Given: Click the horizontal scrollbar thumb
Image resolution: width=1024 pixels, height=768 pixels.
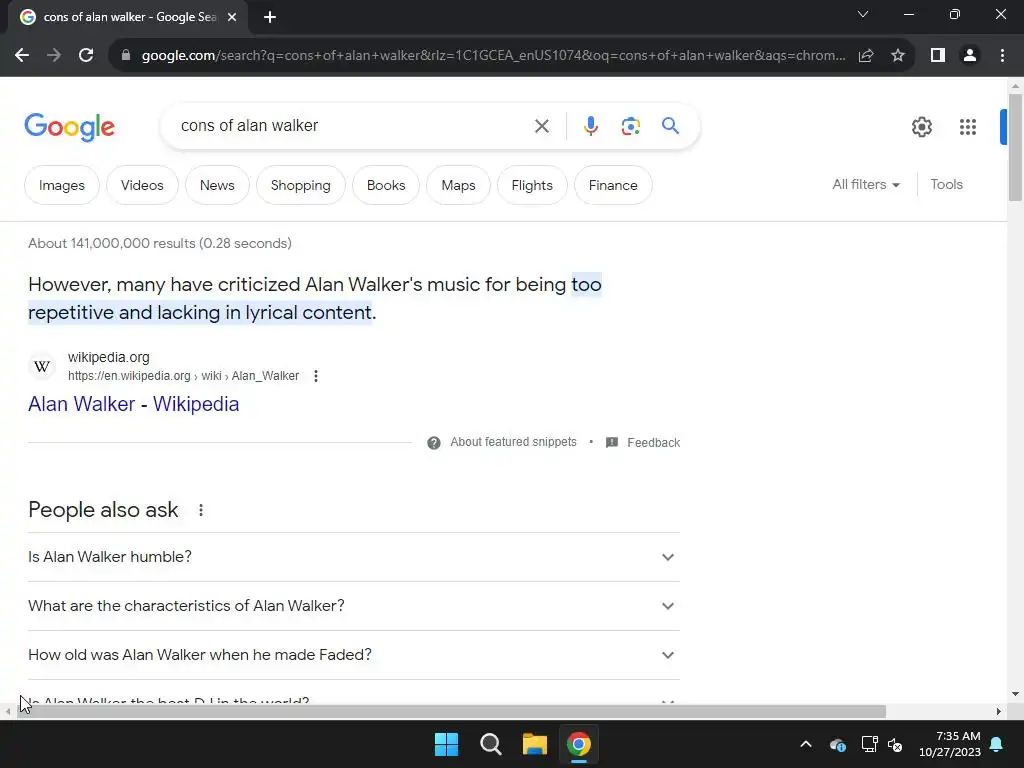Looking at the screenshot, I should 451,711.
